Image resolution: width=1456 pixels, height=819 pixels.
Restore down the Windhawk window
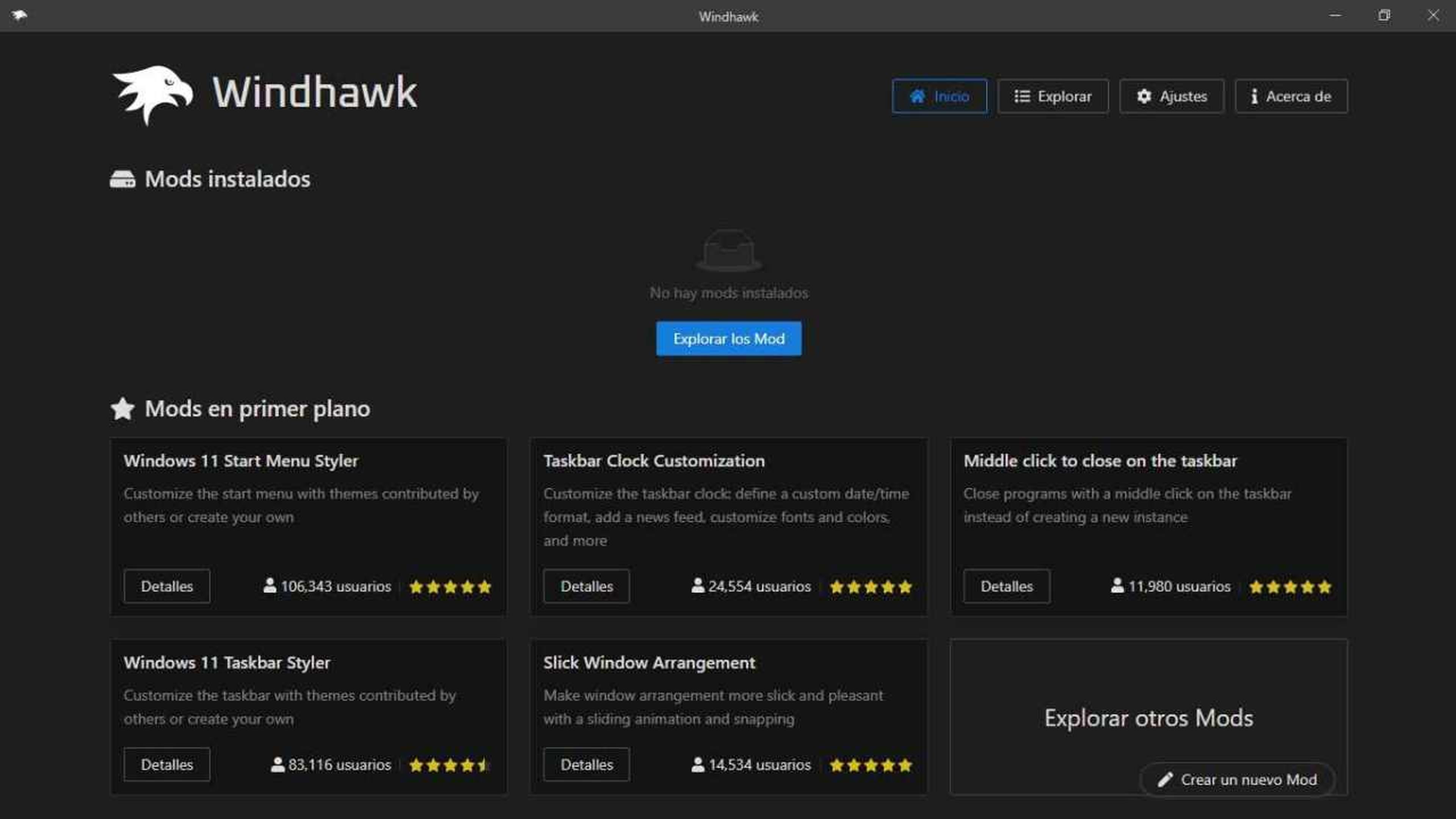pyautogui.click(x=1384, y=15)
